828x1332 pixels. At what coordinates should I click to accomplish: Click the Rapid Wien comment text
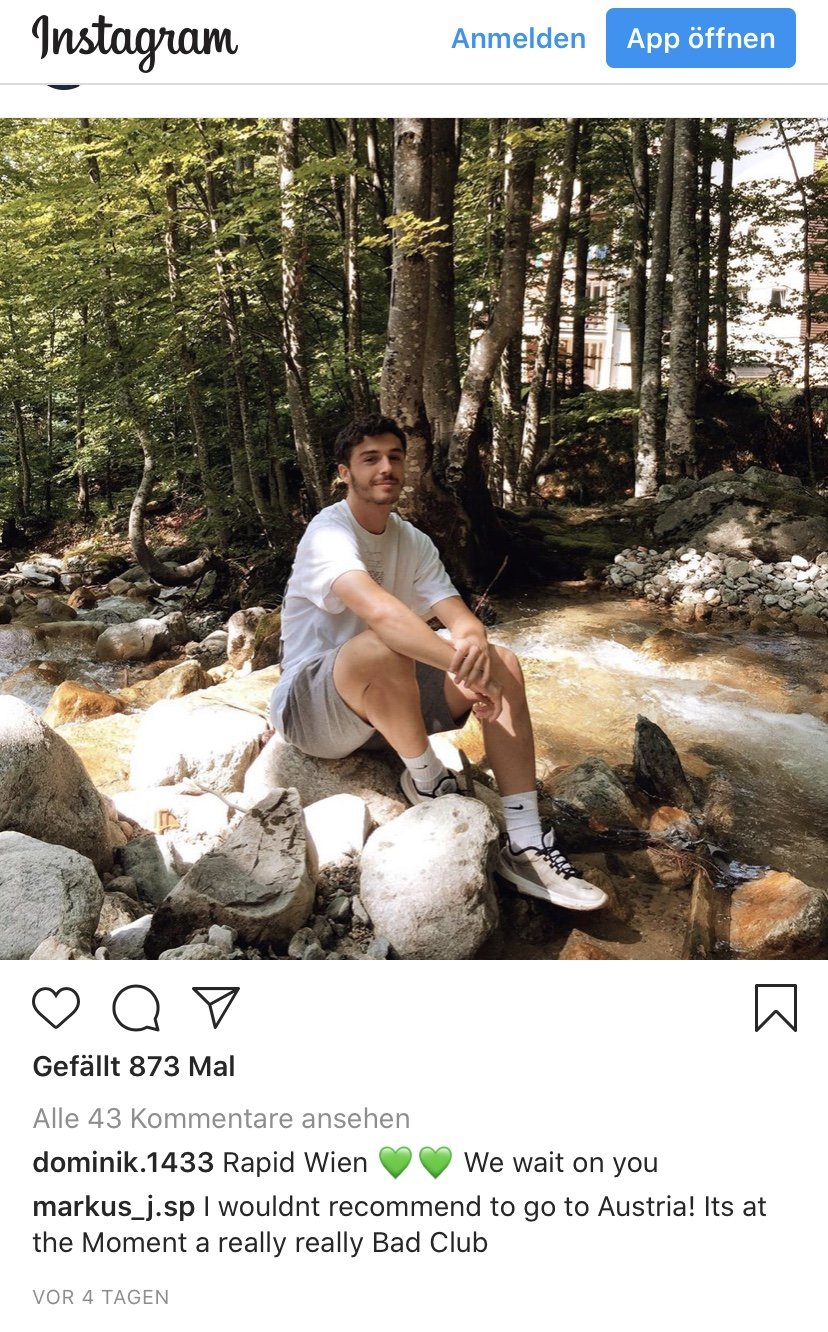pyautogui.click(x=294, y=1163)
